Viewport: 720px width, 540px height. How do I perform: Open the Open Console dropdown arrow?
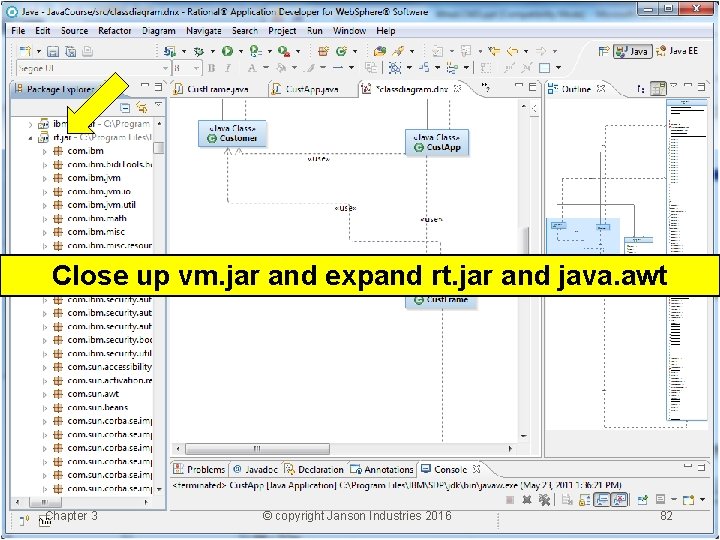(x=702, y=500)
